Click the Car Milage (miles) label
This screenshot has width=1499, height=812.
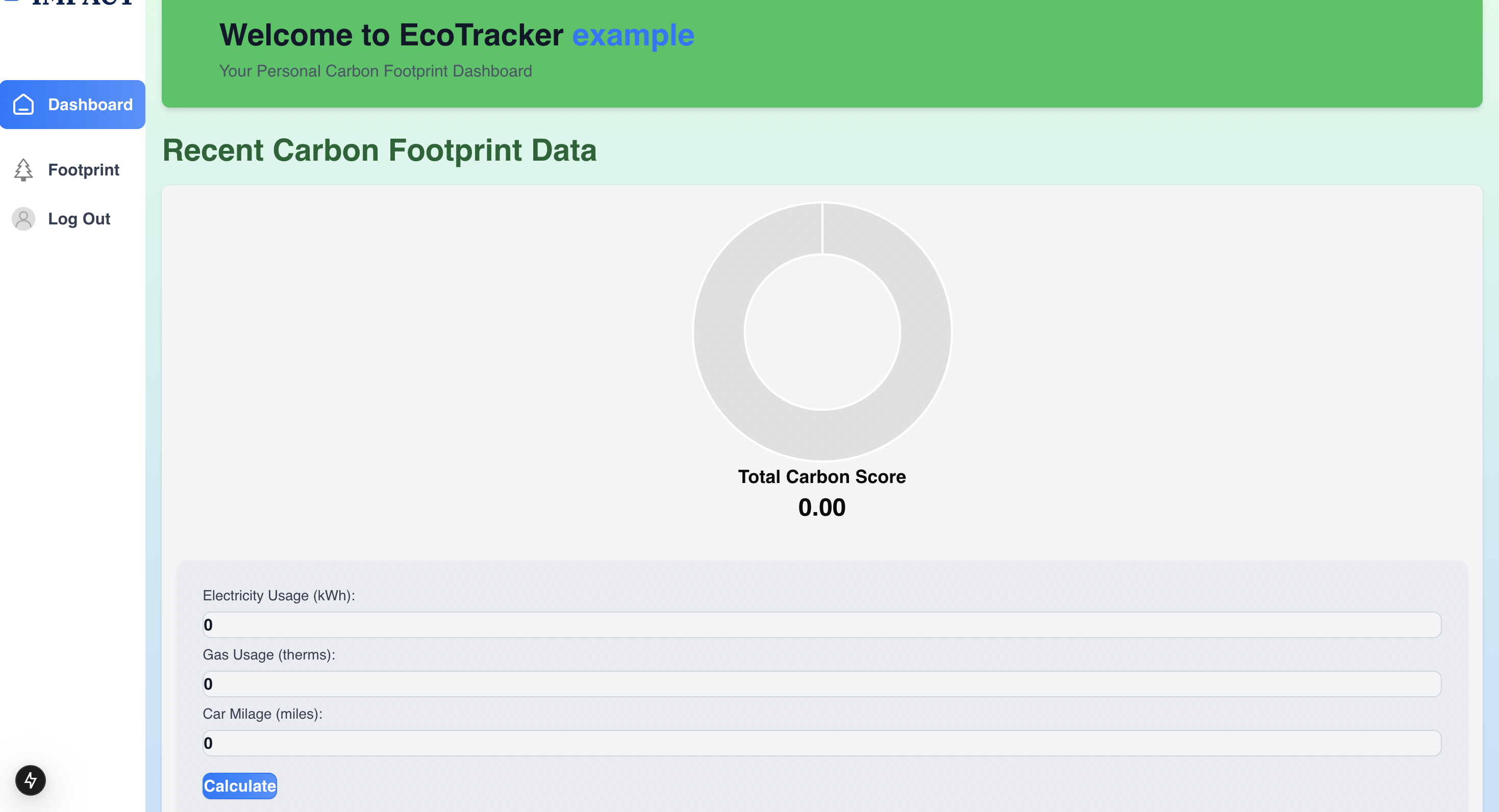point(262,714)
